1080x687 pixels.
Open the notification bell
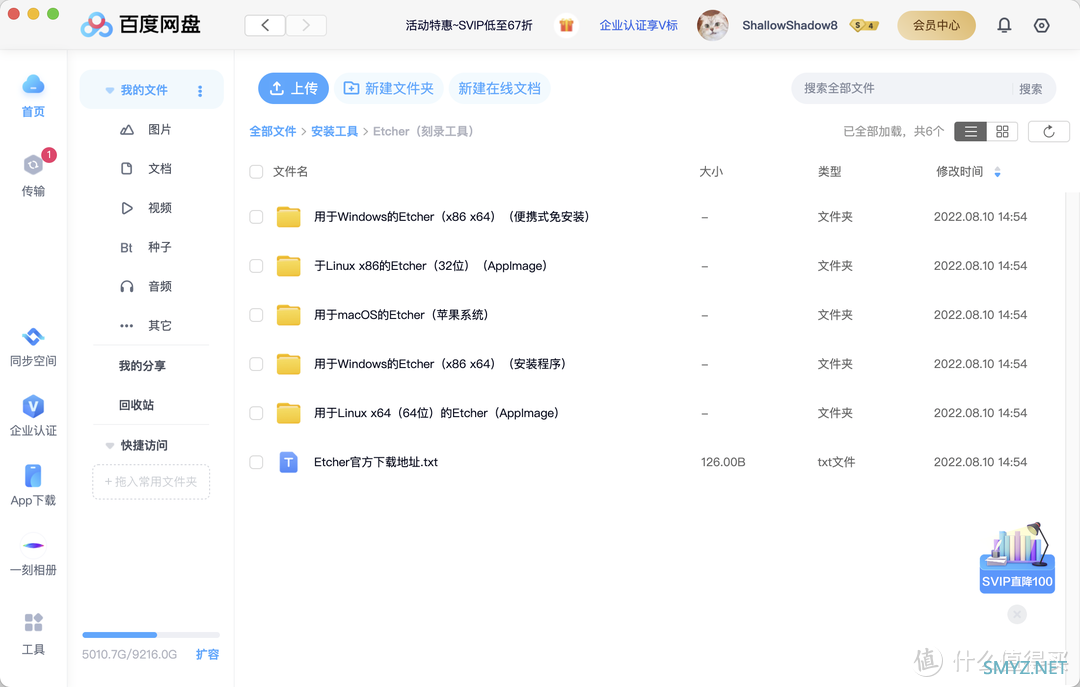[x=1004, y=25]
